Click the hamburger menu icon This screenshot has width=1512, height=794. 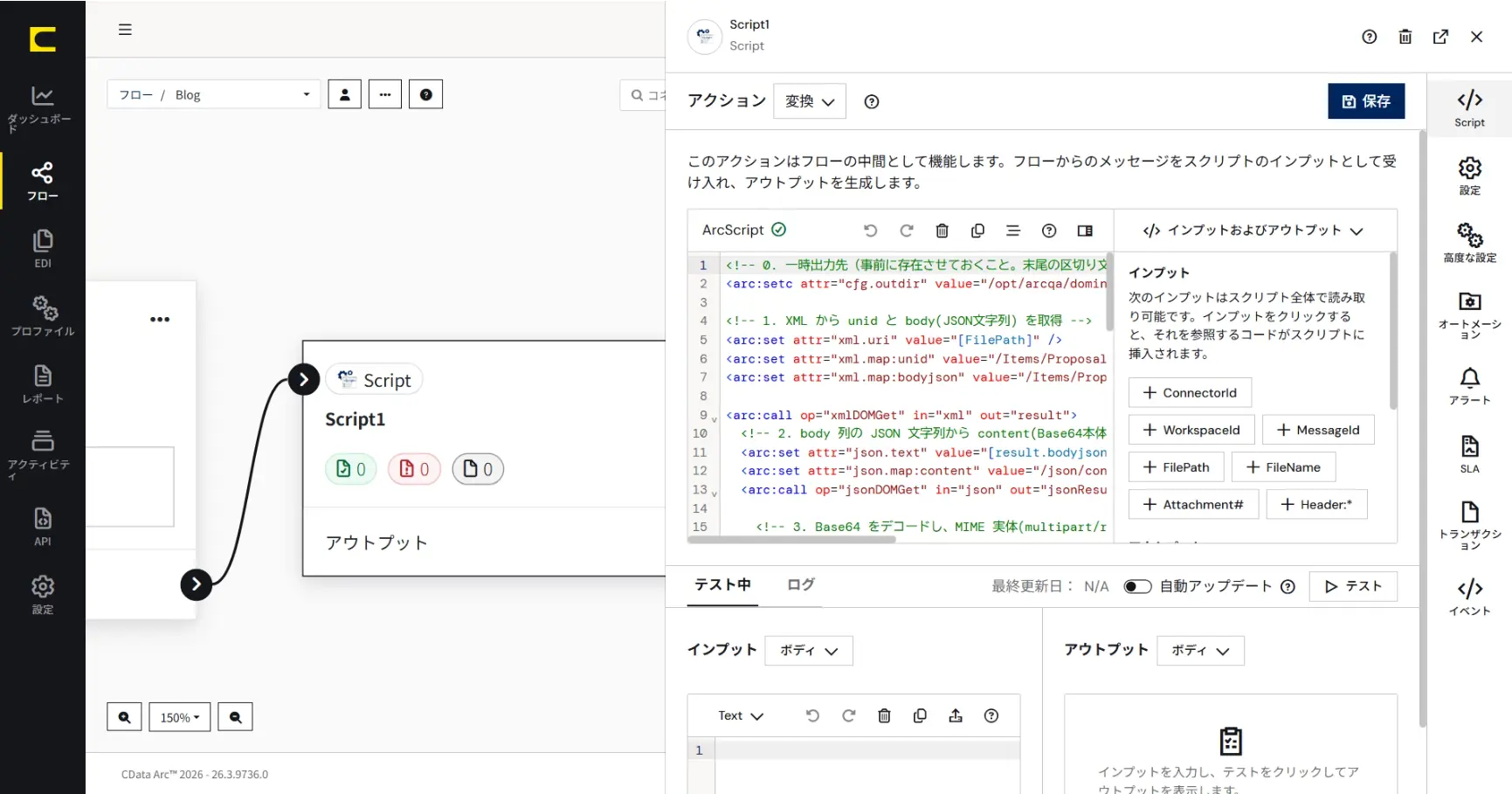(x=125, y=29)
